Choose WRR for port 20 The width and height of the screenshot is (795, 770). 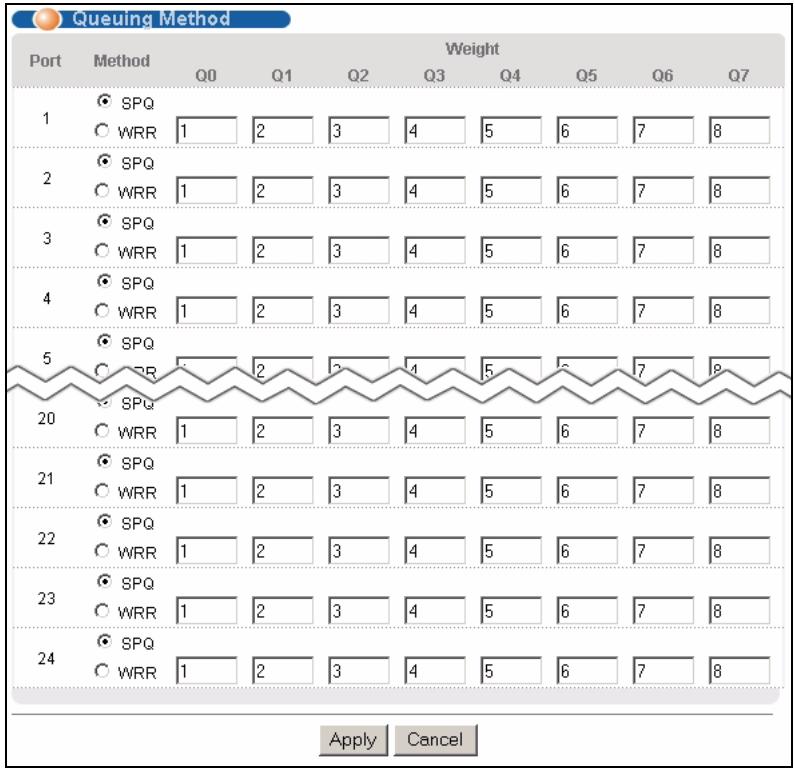pos(102,430)
